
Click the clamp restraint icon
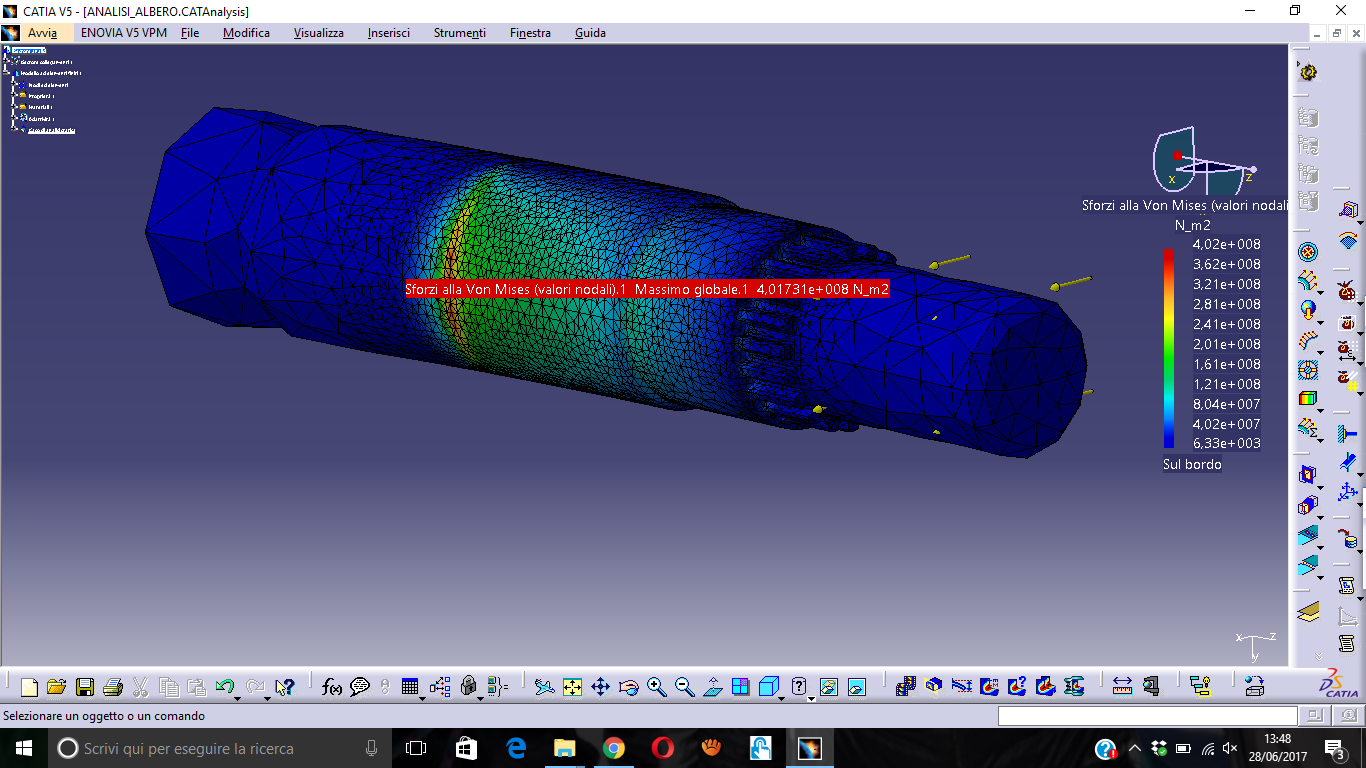coord(1347,435)
